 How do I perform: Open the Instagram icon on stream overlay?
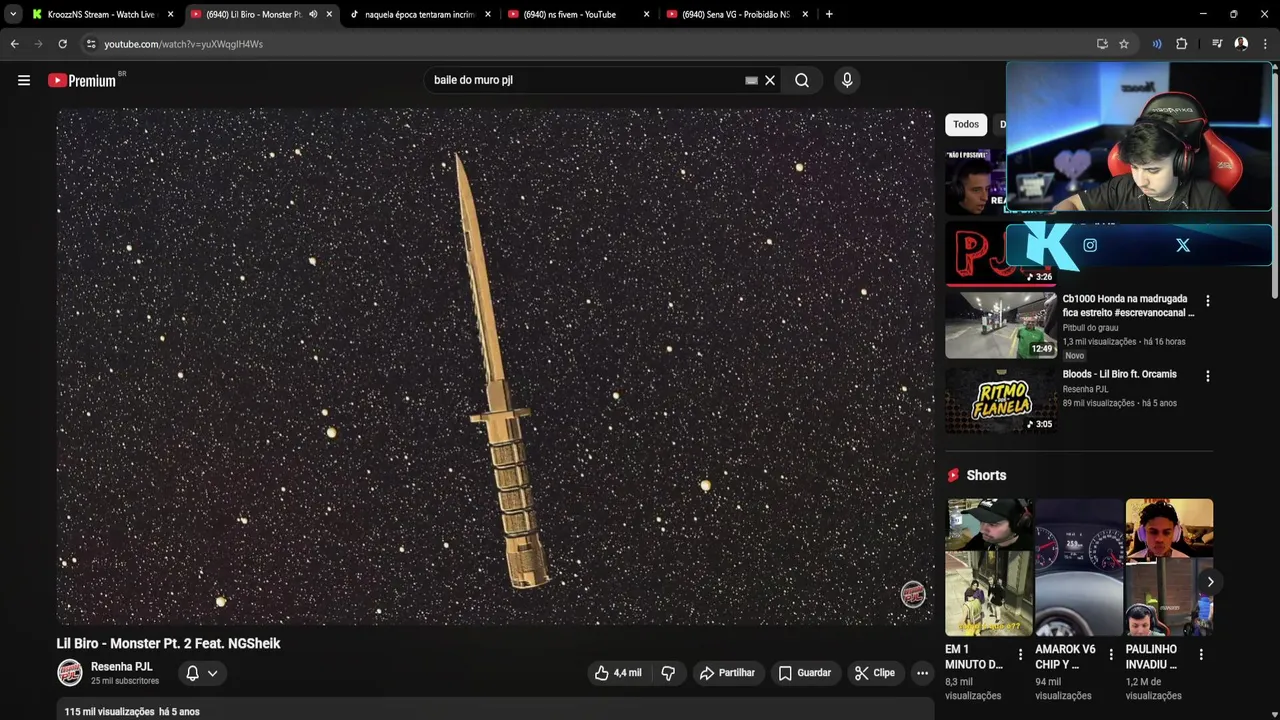[x=1090, y=245]
